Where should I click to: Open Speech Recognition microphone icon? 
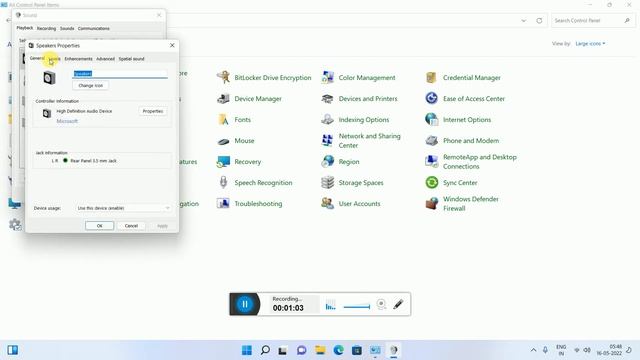223,182
